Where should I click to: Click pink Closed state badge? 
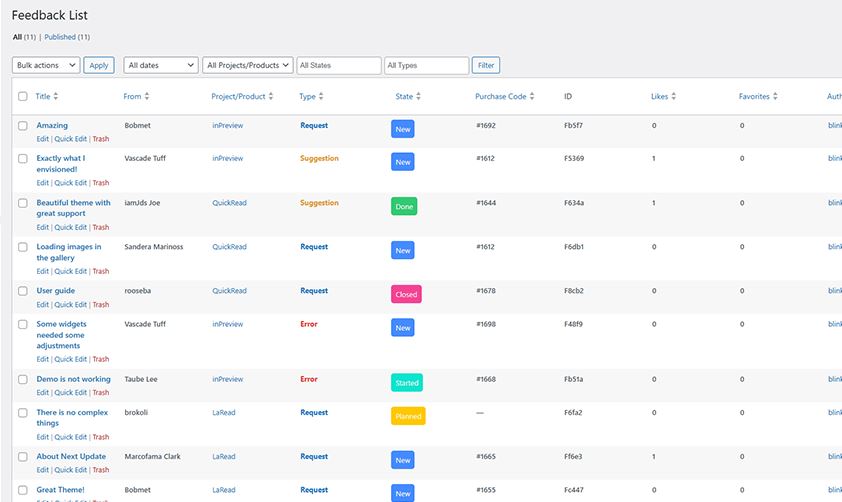pyautogui.click(x=406, y=294)
